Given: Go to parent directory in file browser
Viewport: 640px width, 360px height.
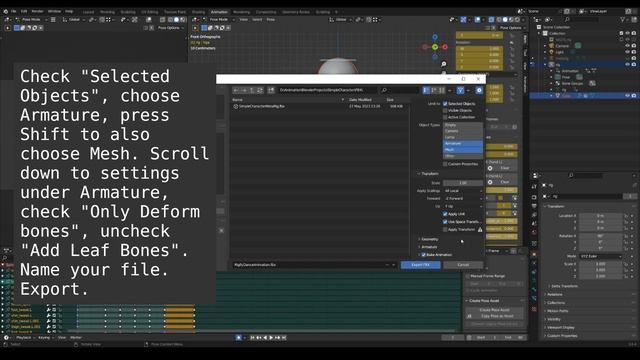Looking at the screenshot, I should pyautogui.click(x=252, y=90).
